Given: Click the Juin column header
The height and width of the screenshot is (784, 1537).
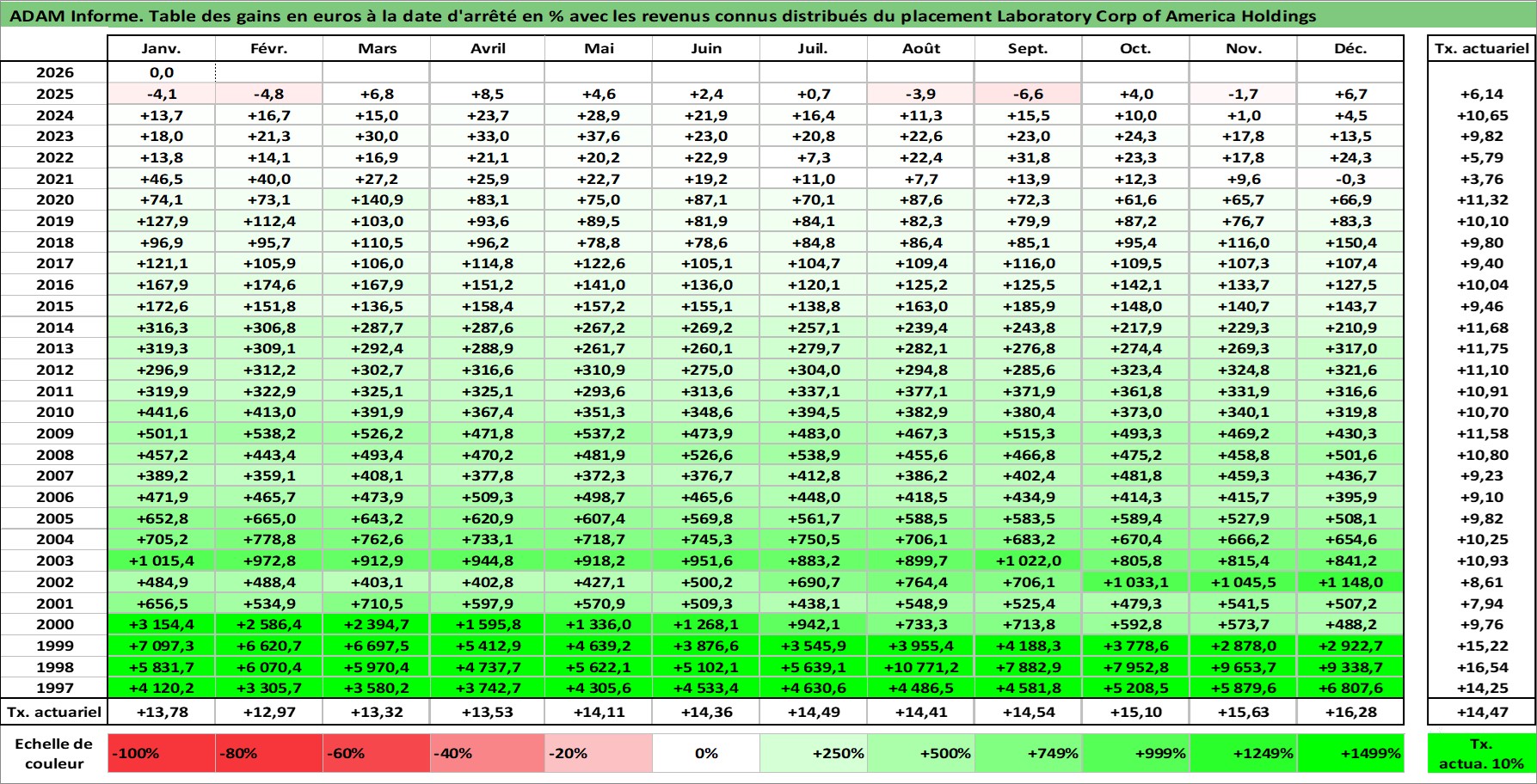Looking at the screenshot, I should coord(706,48).
